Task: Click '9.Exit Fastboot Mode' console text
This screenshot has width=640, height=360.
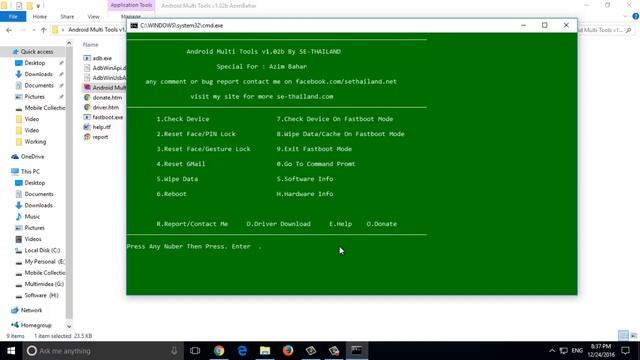Action: (314, 149)
